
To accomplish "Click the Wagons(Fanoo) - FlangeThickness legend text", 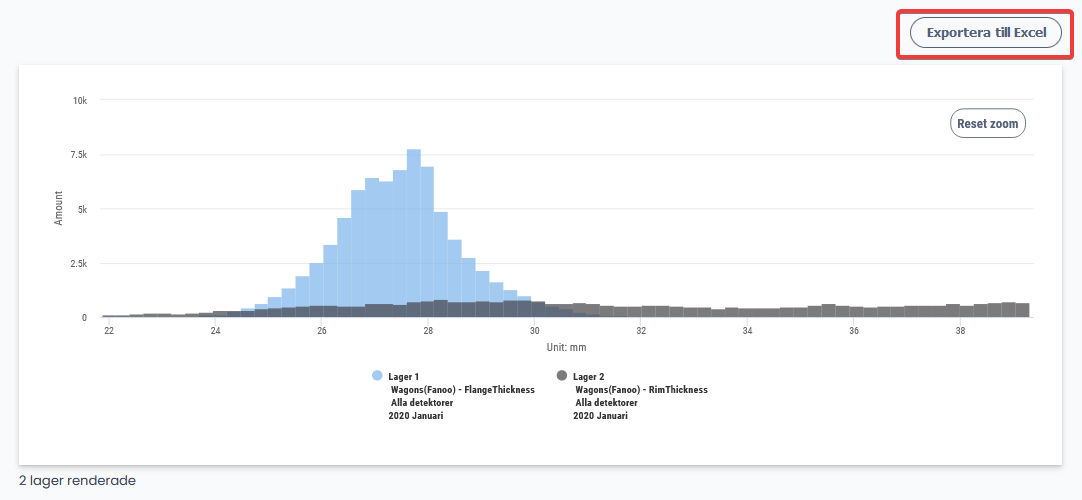I will (x=462, y=389).
